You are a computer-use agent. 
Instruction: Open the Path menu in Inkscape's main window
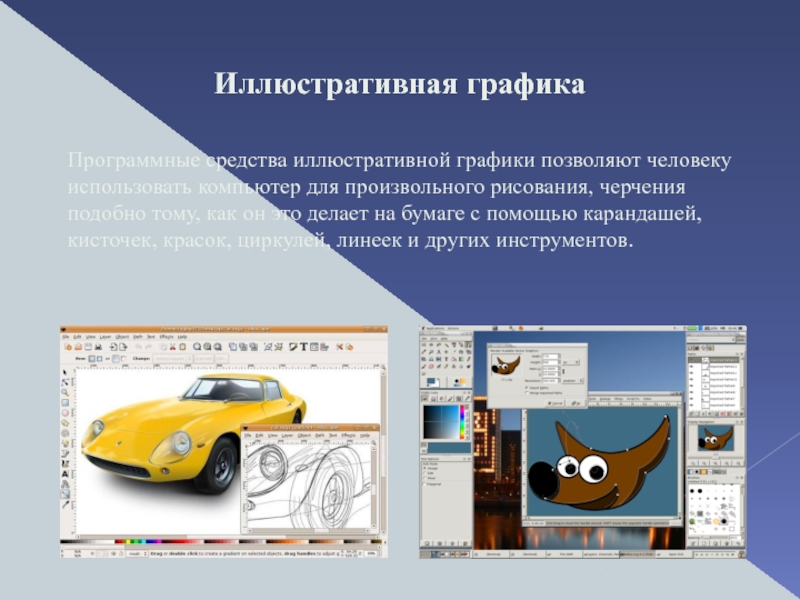pyautogui.click(x=138, y=337)
